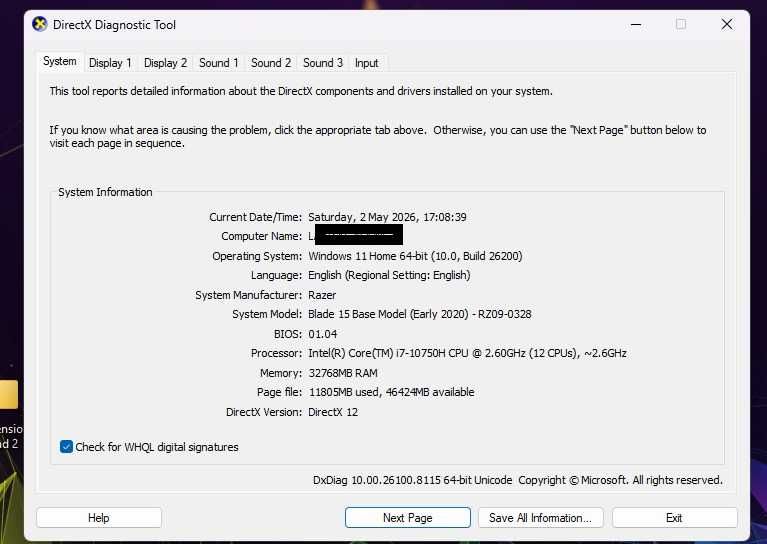
Task: Click the operating system value 'Windows 11 Home 64-bit'
Action: (368, 256)
